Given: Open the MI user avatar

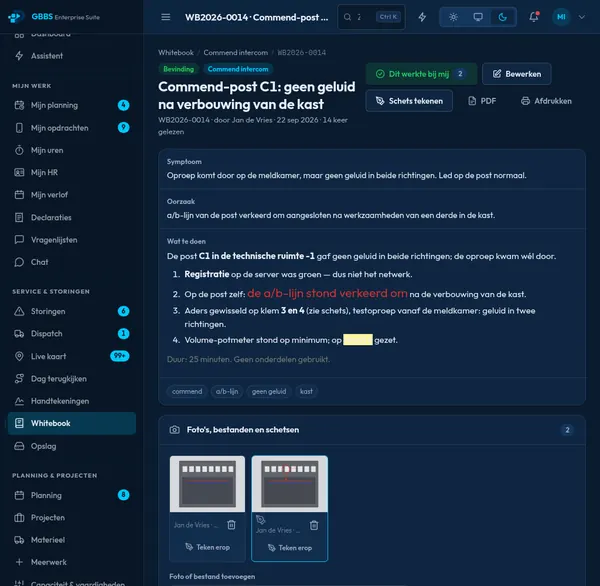Looking at the screenshot, I should 561,17.
